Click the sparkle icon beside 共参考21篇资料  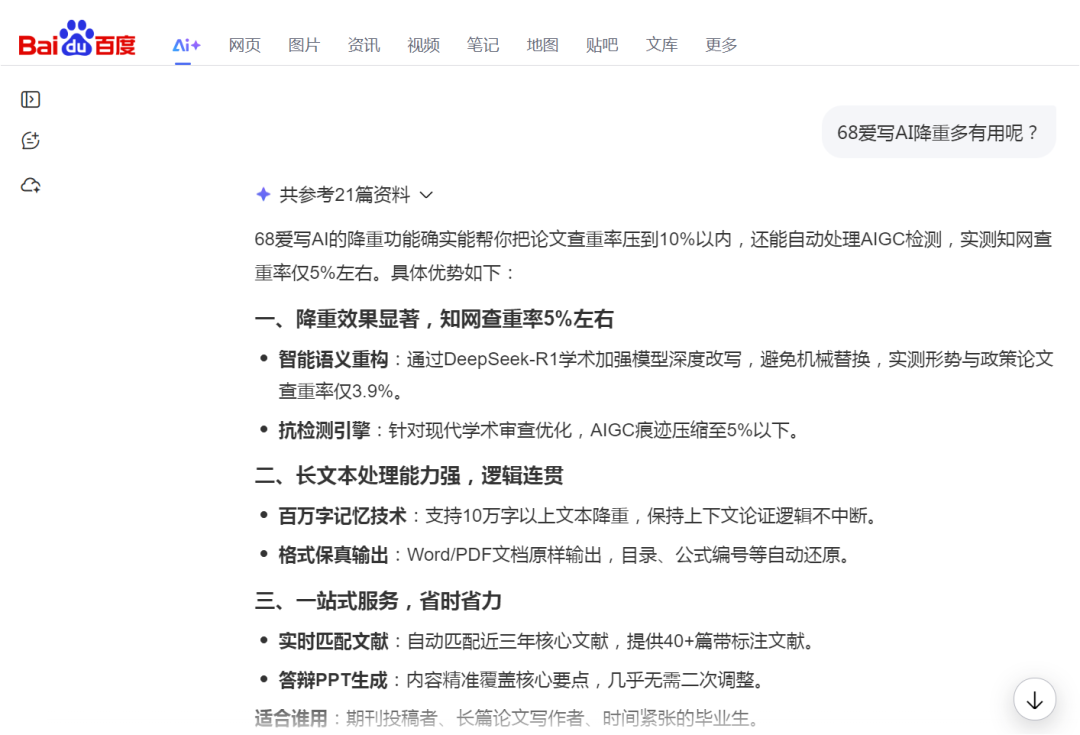click(263, 195)
